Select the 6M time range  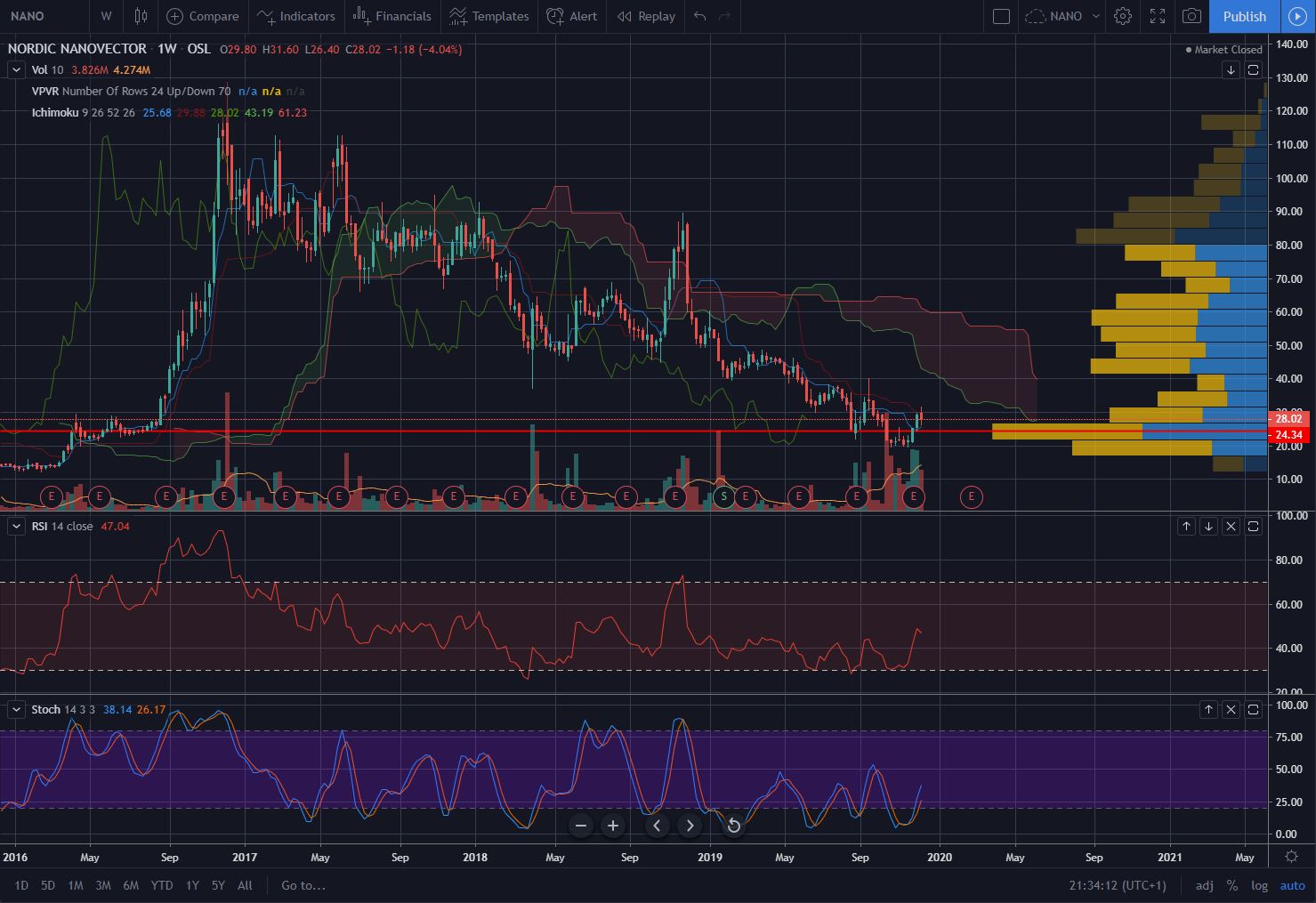(x=131, y=885)
